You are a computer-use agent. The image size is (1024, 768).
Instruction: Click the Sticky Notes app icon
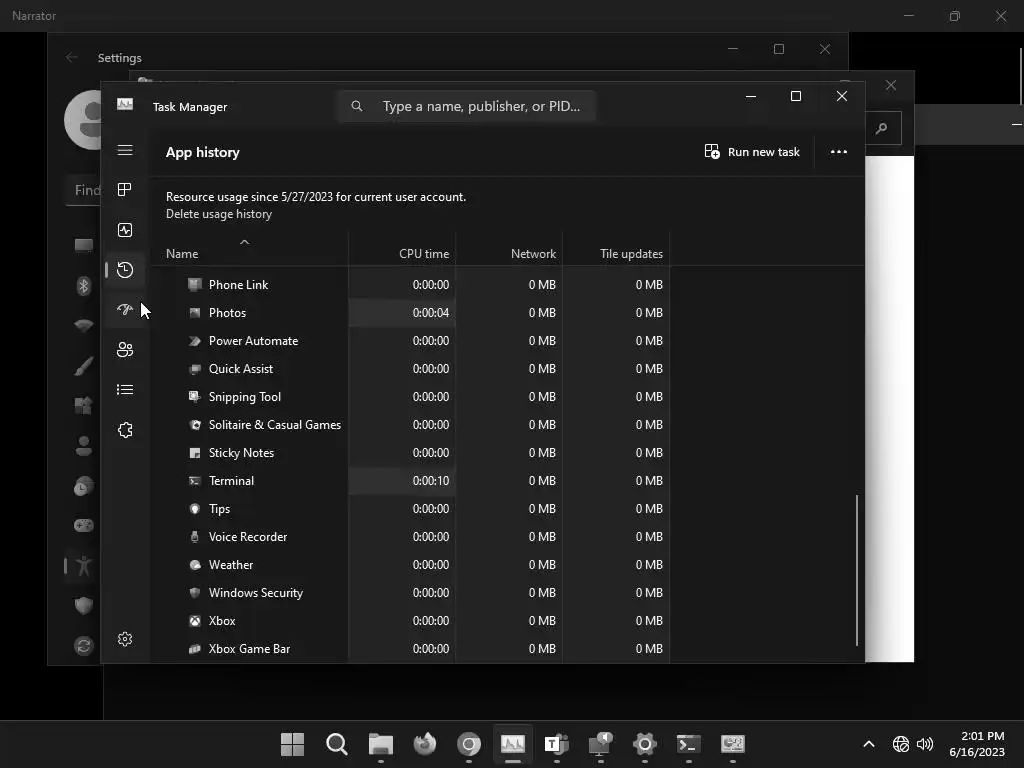(x=195, y=453)
